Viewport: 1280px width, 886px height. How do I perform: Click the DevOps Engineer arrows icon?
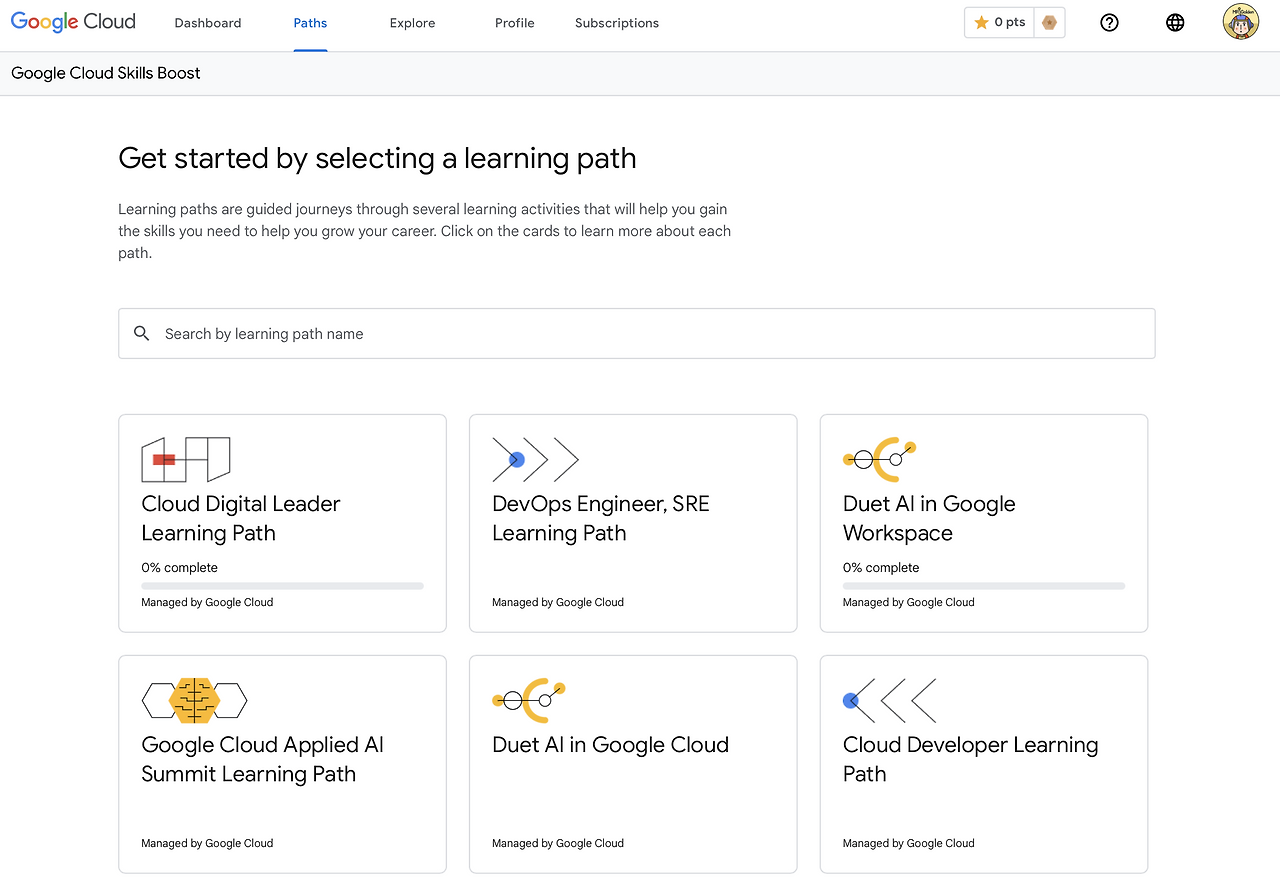pos(535,460)
